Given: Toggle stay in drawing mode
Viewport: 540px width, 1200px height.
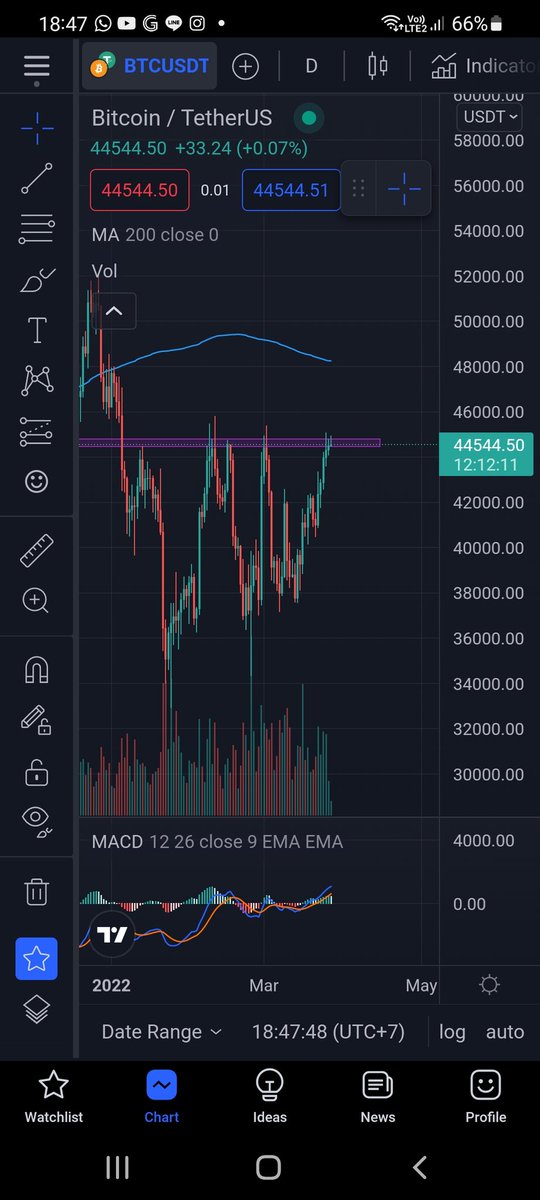Looking at the screenshot, I should 37,720.
